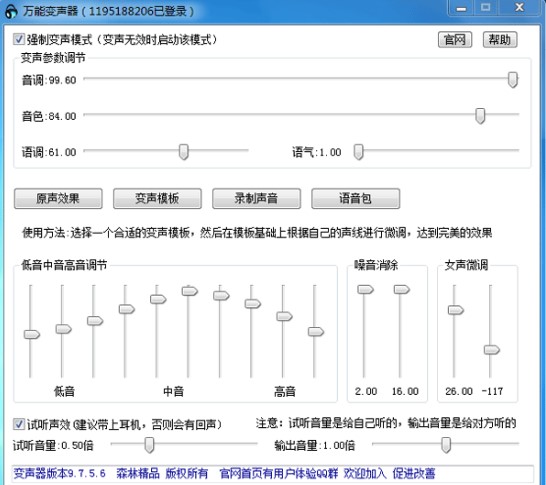Click the 官网首页有用户体验QQ群 status text
The width and height of the screenshot is (546, 485).
pos(279,474)
